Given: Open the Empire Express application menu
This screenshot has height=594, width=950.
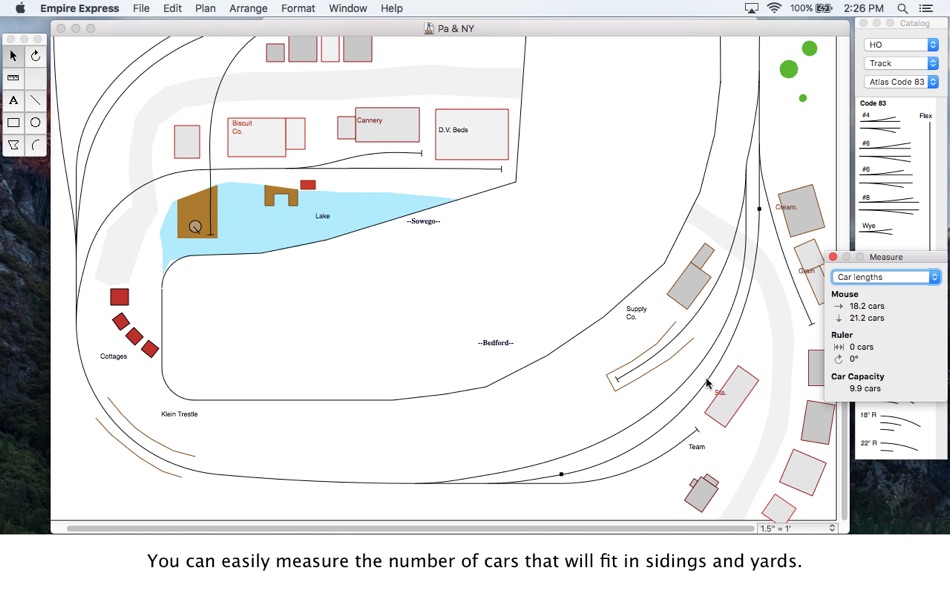Looking at the screenshot, I should click(x=79, y=8).
